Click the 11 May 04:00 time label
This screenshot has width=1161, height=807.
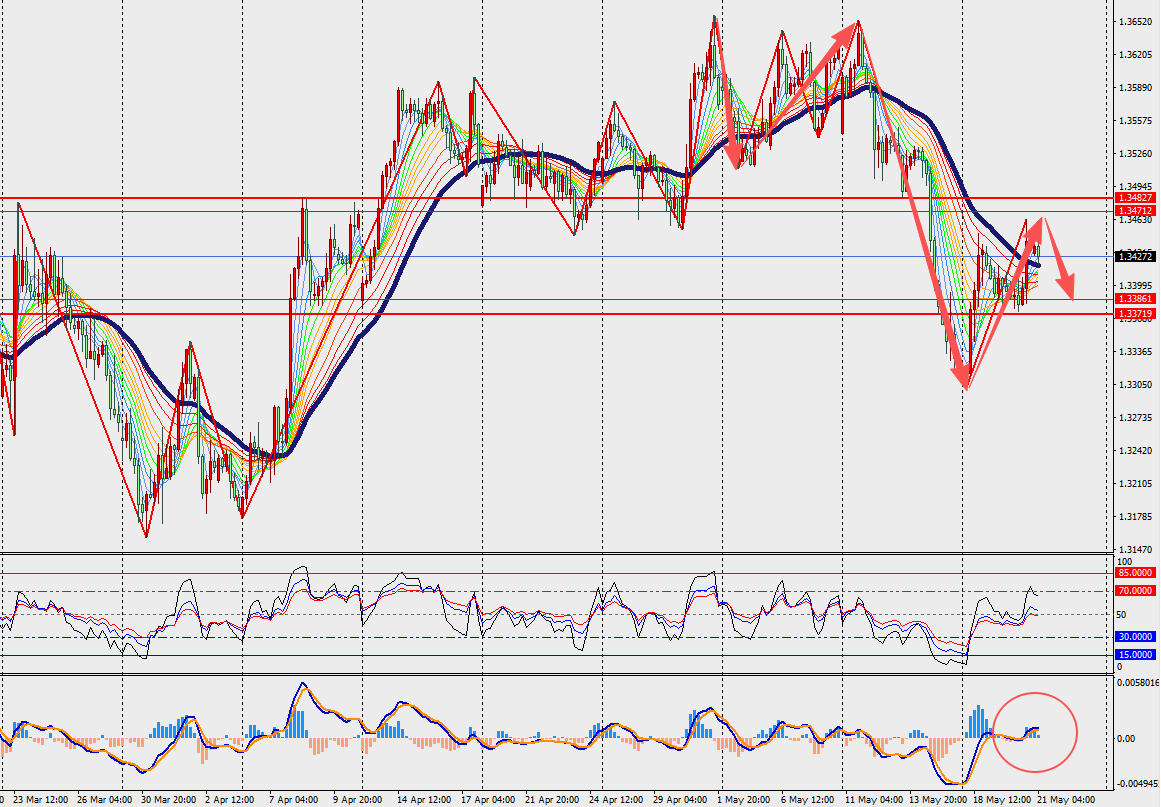[x=872, y=800]
